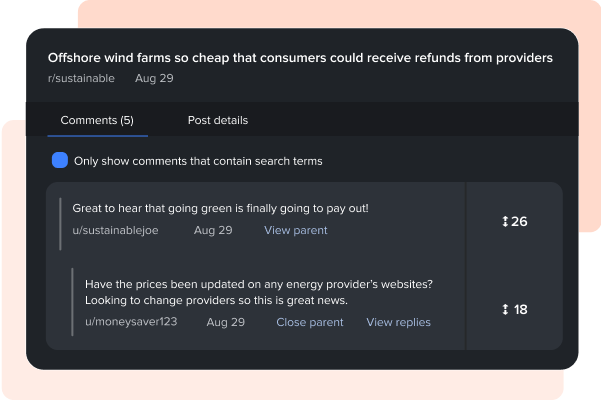Click the 'Only show comments' filter label
Image resolution: width=601 pixels, height=400 pixels.
click(198, 161)
